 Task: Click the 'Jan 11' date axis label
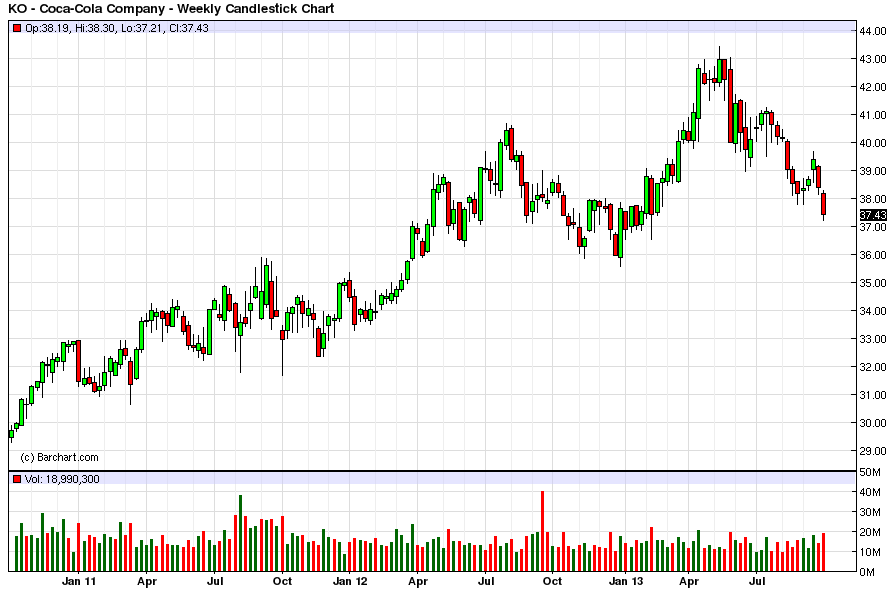pyautogui.click(x=79, y=581)
